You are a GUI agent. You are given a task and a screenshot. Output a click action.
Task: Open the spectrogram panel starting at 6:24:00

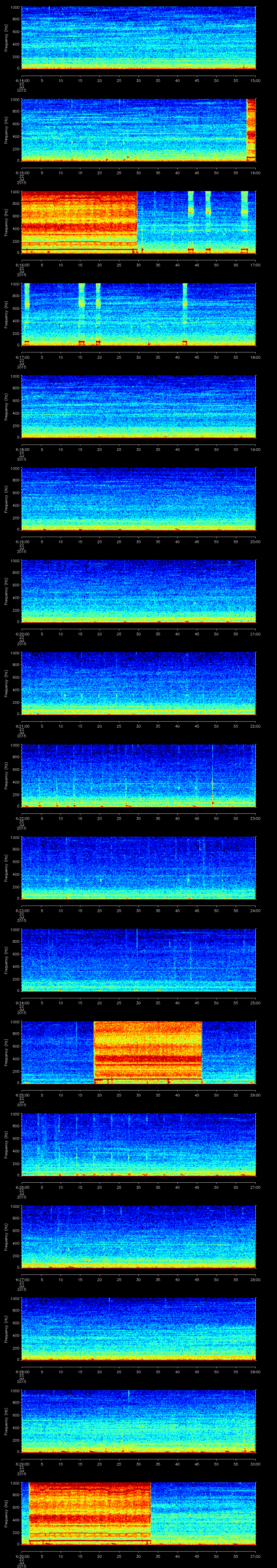(x=138, y=960)
